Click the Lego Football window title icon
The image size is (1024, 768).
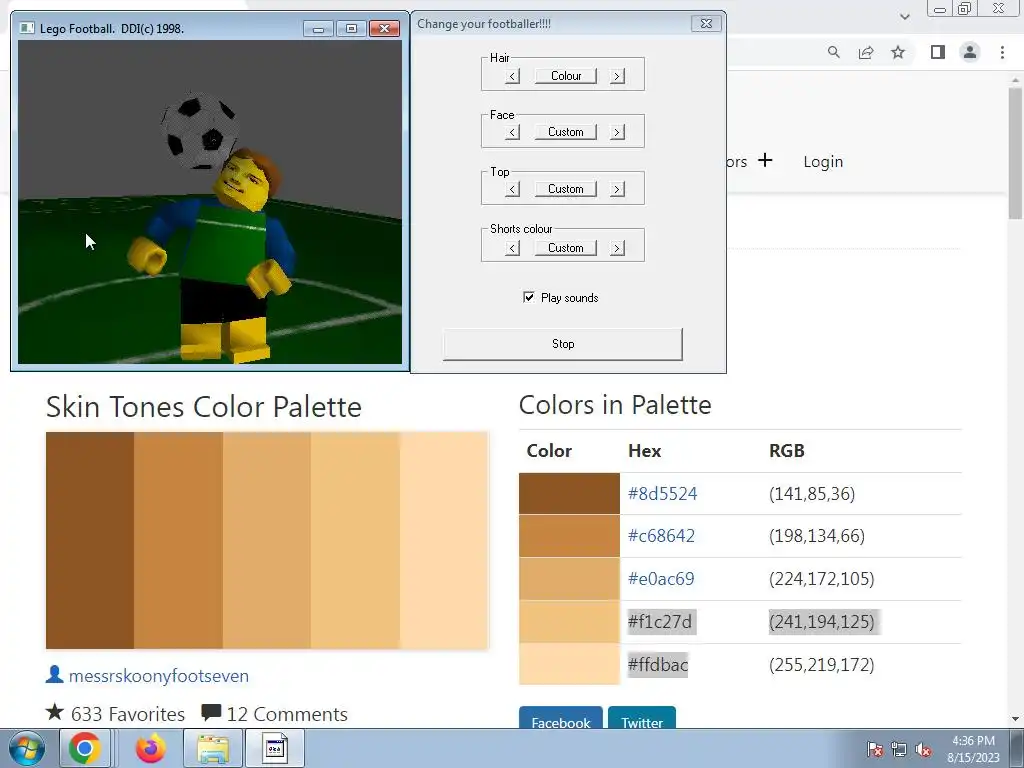point(27,28)
